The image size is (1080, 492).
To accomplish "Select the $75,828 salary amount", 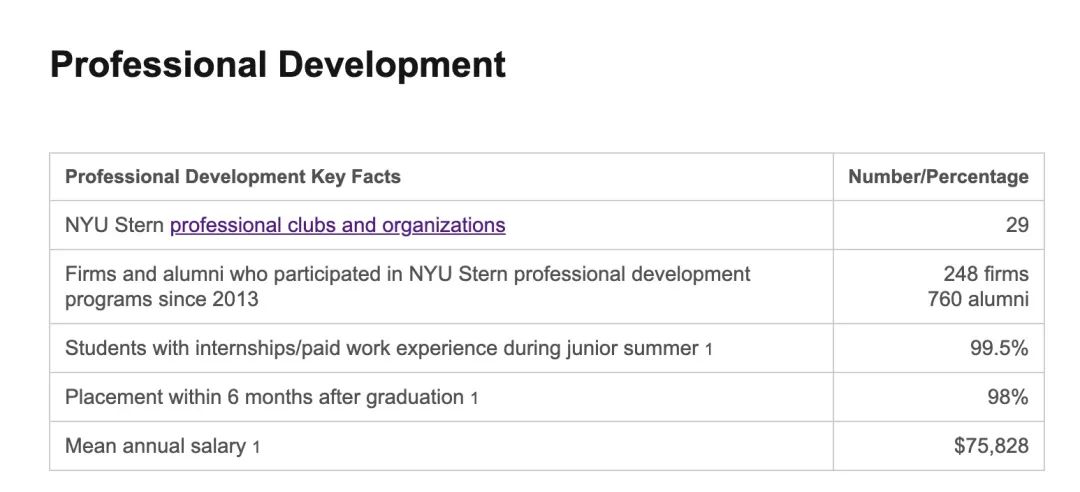I will (x=990, y=446).
